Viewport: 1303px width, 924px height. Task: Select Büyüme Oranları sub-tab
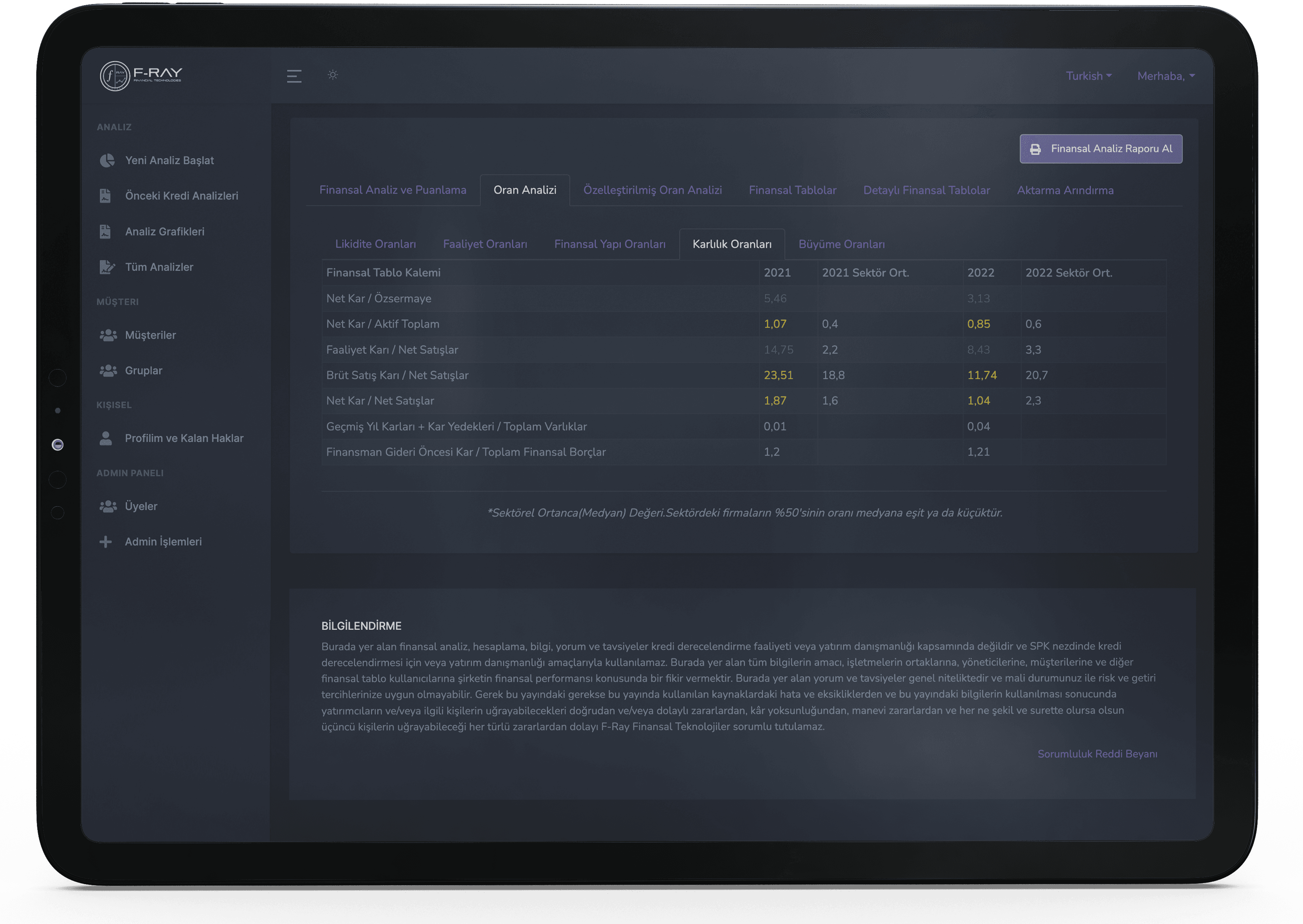841,244
